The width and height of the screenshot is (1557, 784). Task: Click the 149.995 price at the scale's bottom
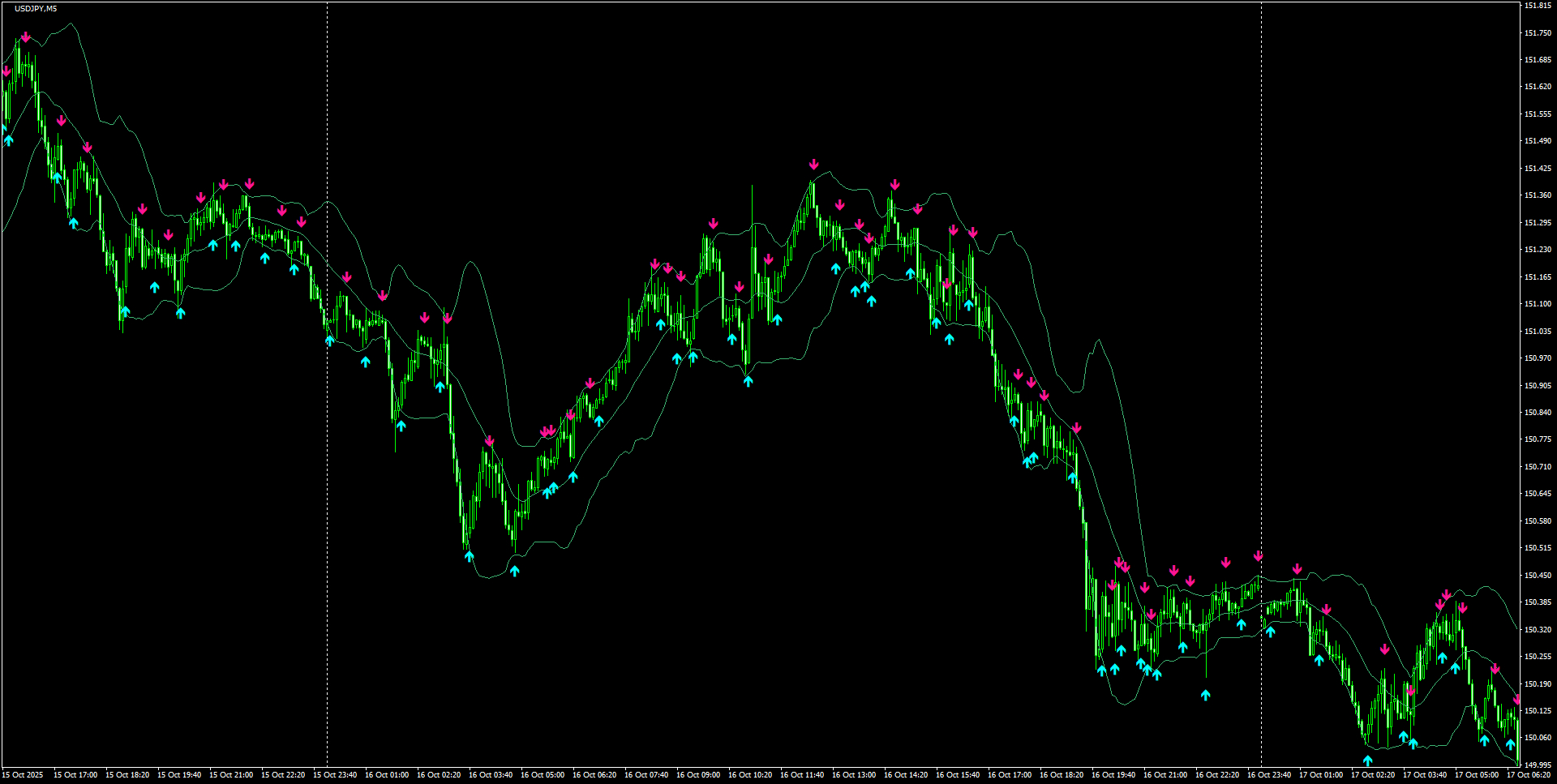[1538, 762]
